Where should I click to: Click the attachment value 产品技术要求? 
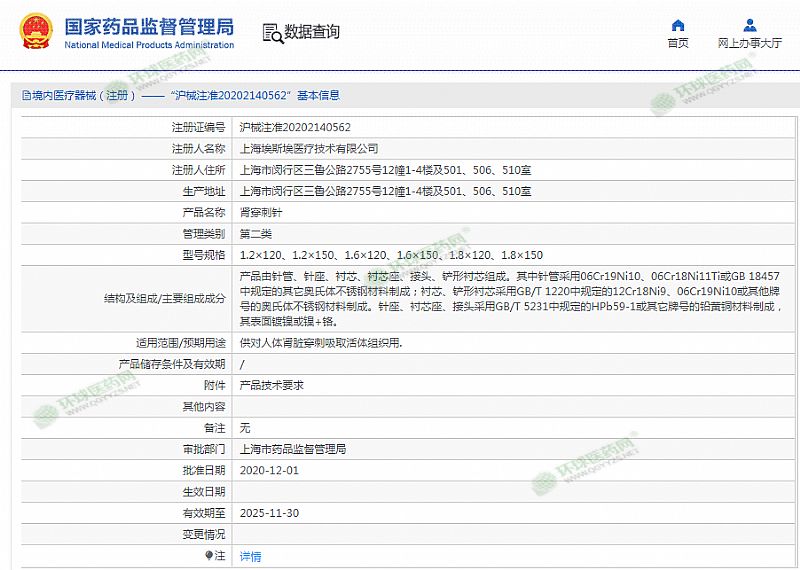tap(271, 385)
